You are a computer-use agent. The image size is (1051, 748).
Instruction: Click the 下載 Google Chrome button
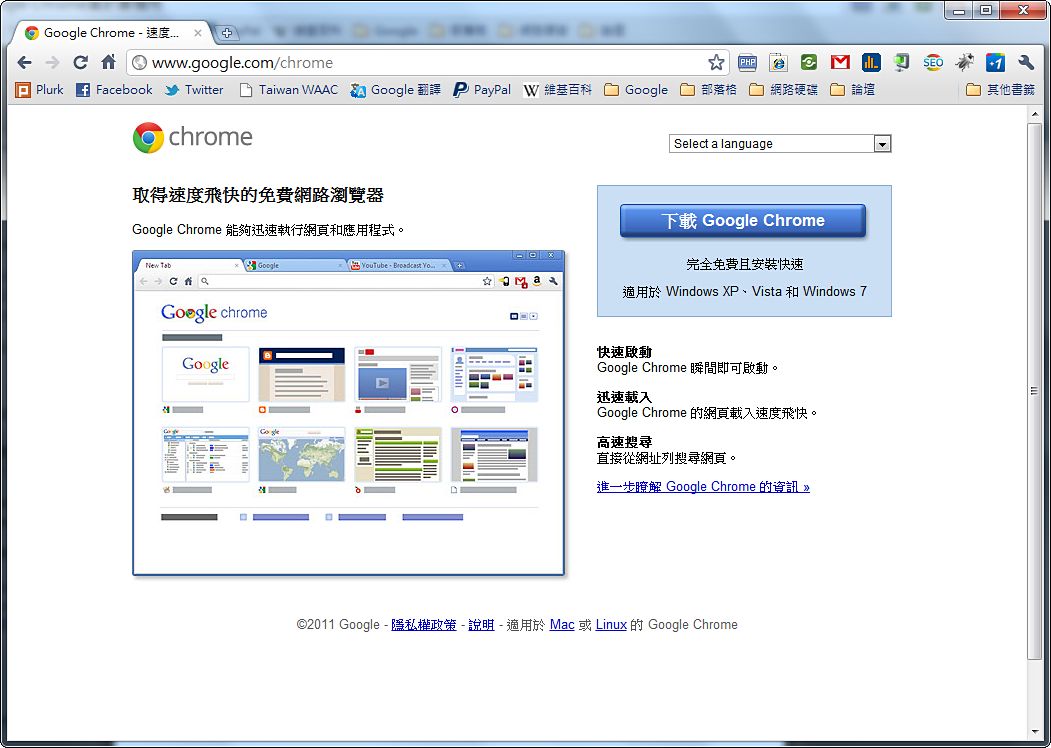743,221
